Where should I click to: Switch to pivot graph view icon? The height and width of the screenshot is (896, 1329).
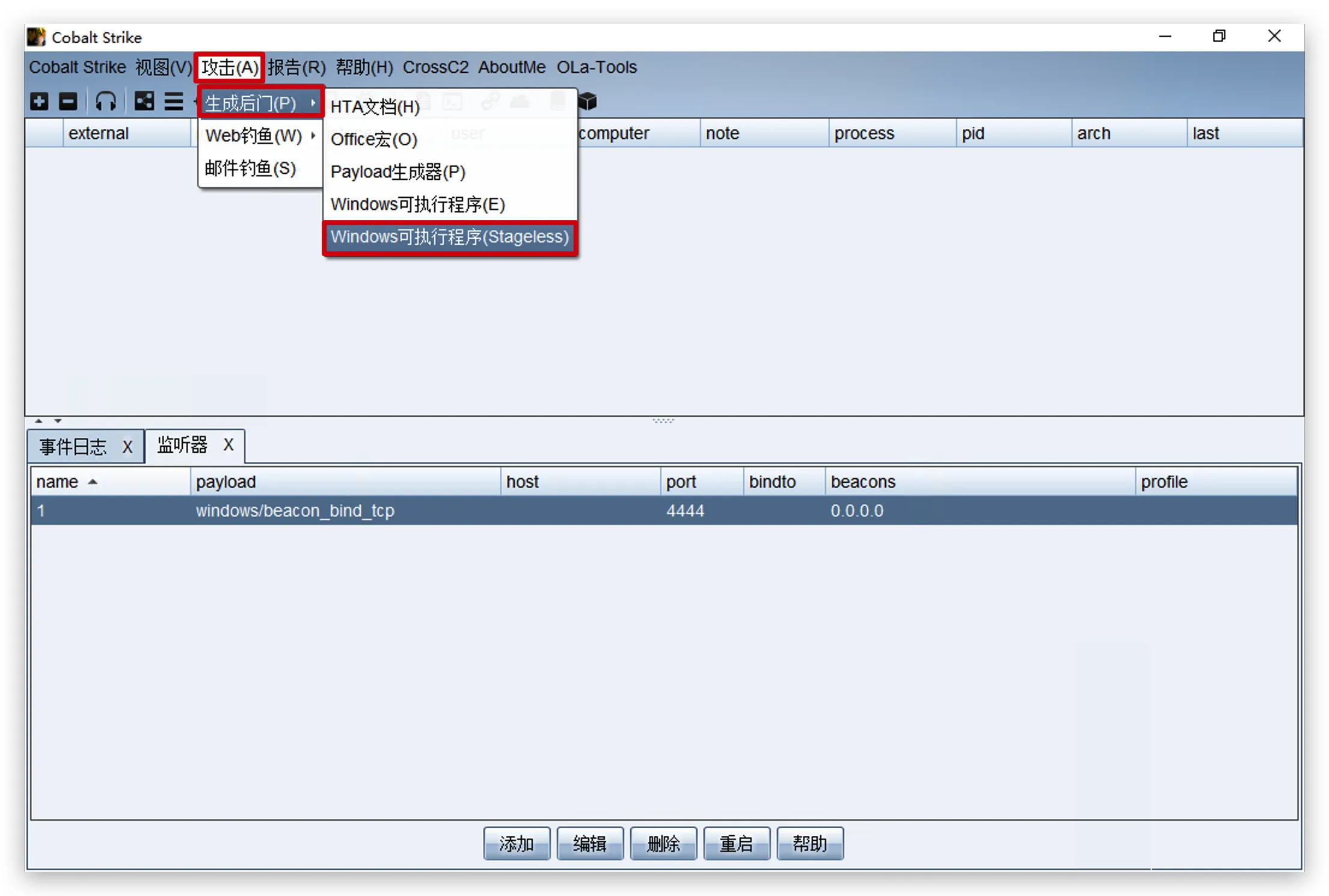tap(144, 101)
